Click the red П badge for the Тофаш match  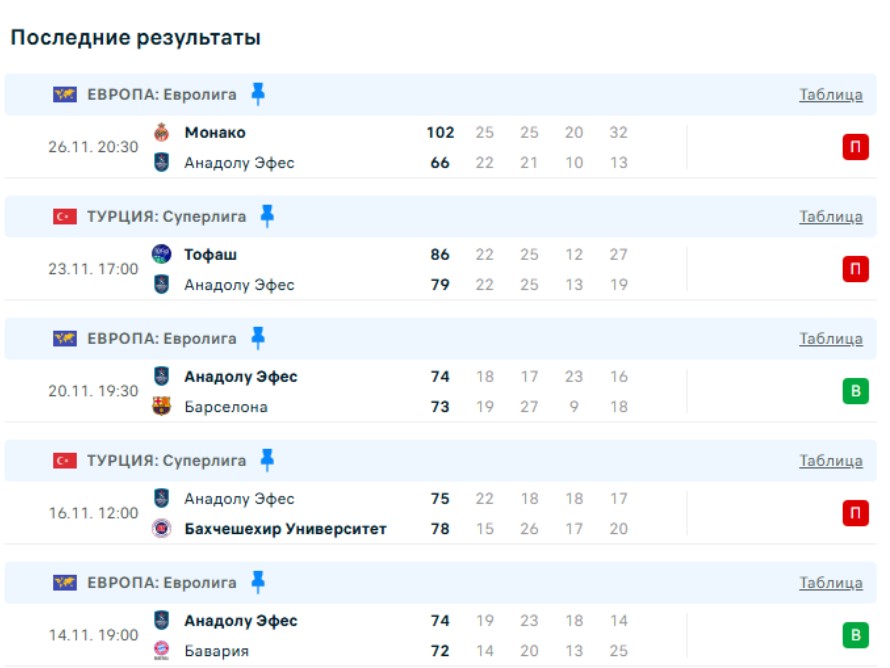click(x=855, y=270)
